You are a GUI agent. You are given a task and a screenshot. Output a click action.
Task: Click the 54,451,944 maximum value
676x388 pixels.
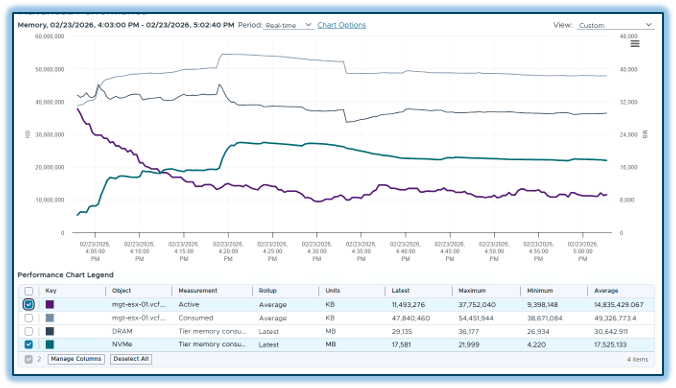[x=476, y=318]
